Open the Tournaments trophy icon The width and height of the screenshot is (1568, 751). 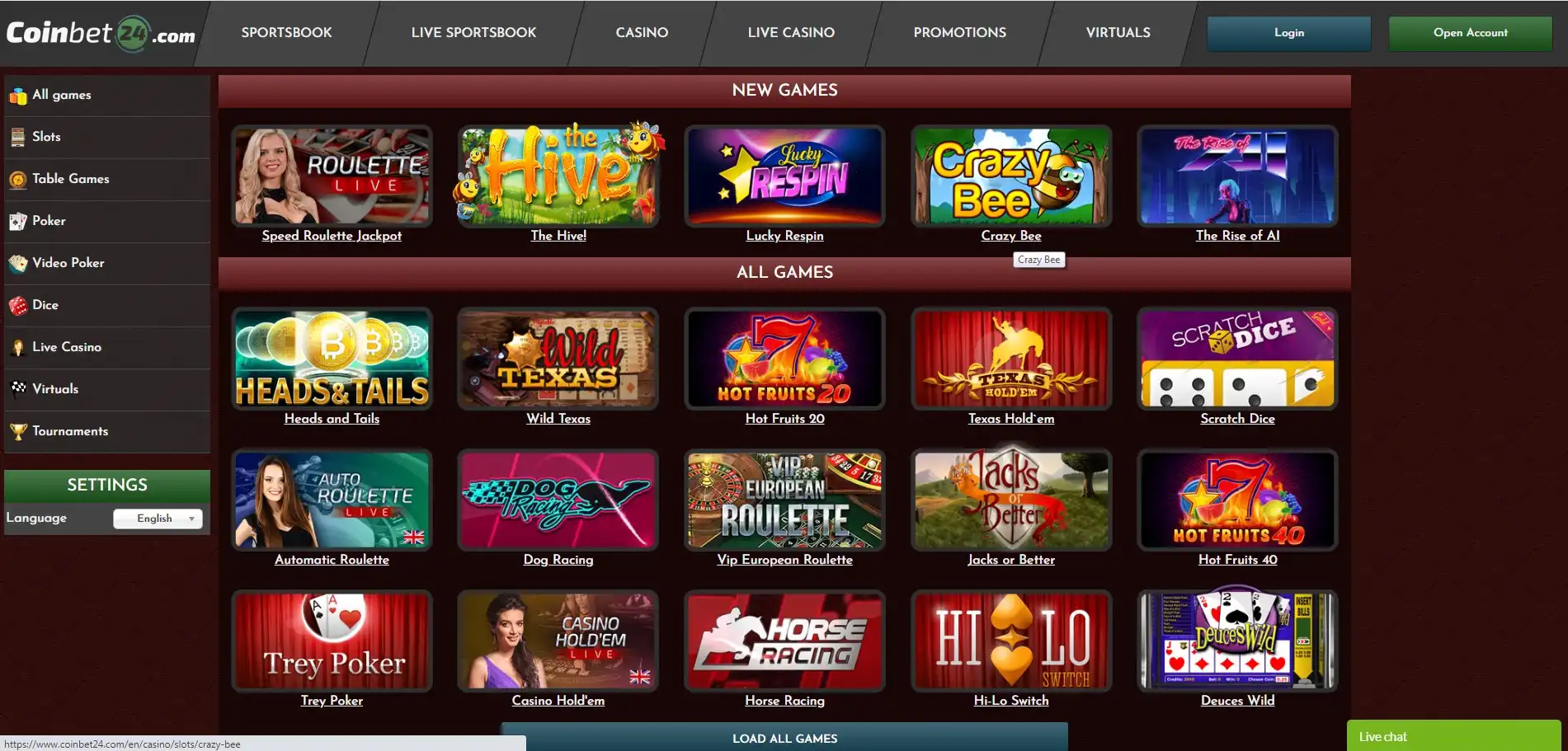tap(18, 432)
